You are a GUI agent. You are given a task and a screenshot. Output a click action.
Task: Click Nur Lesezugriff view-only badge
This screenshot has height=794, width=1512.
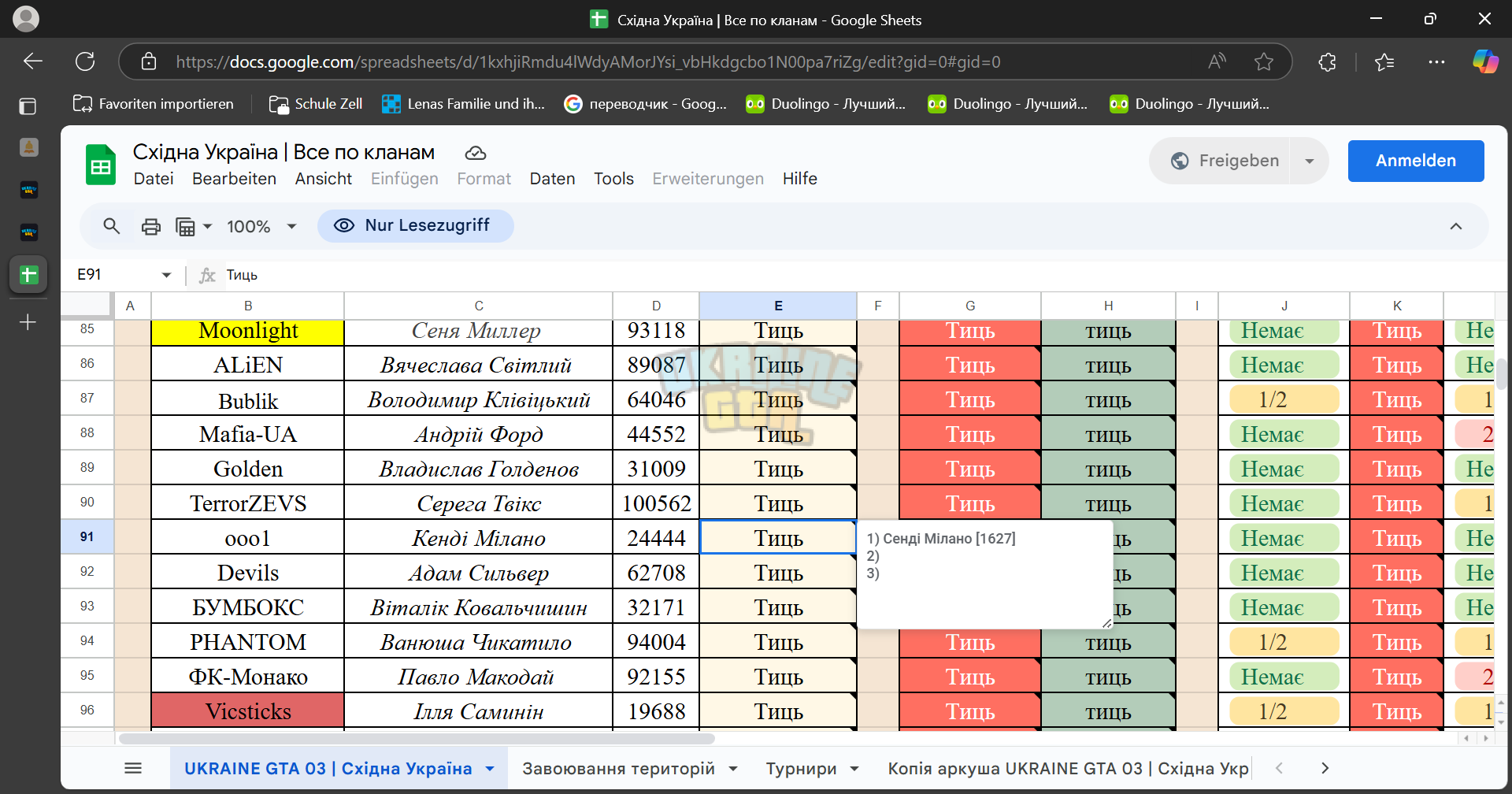pyautogui.click(x=416, y=225)
